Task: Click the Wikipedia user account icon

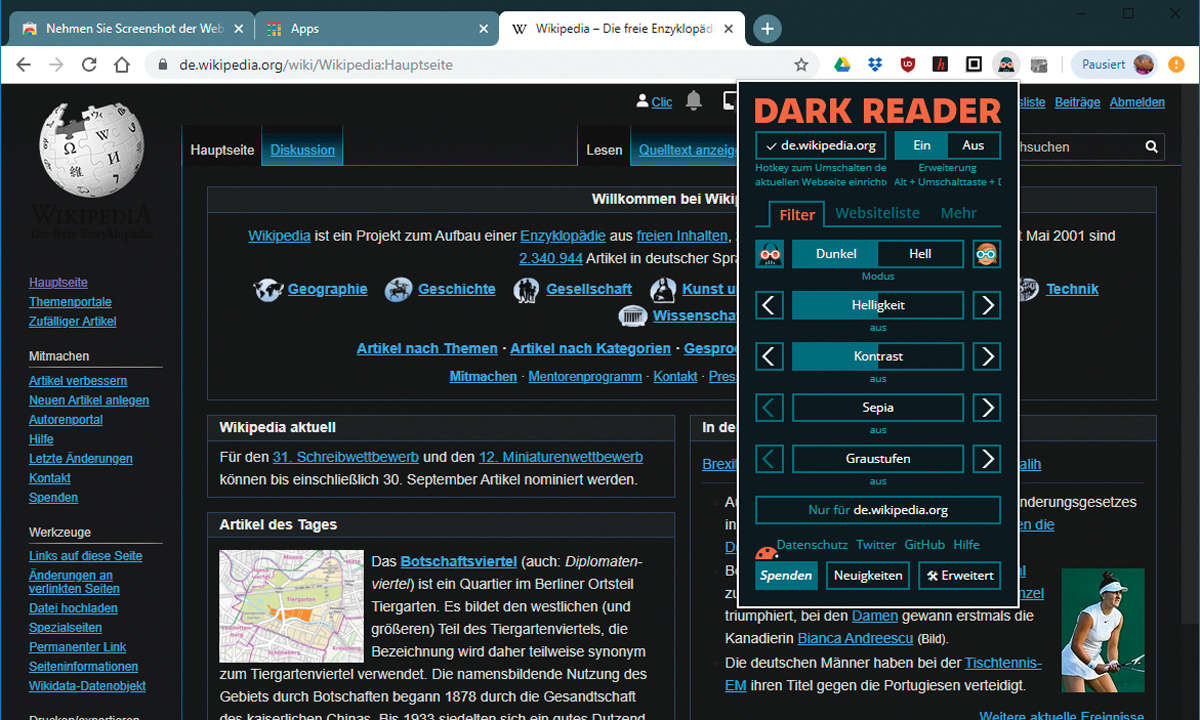Action: [642, 101]
